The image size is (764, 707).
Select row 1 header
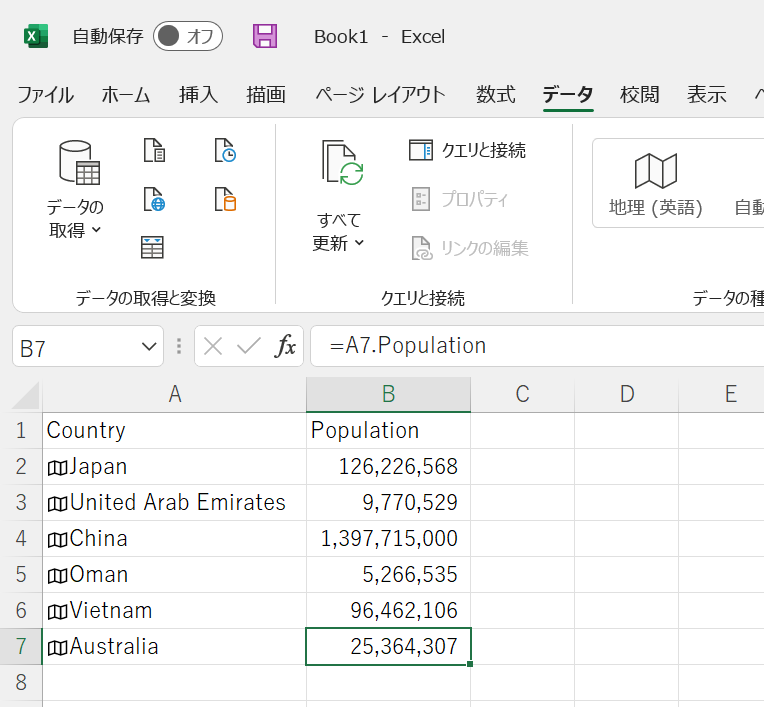click(21, 431)
